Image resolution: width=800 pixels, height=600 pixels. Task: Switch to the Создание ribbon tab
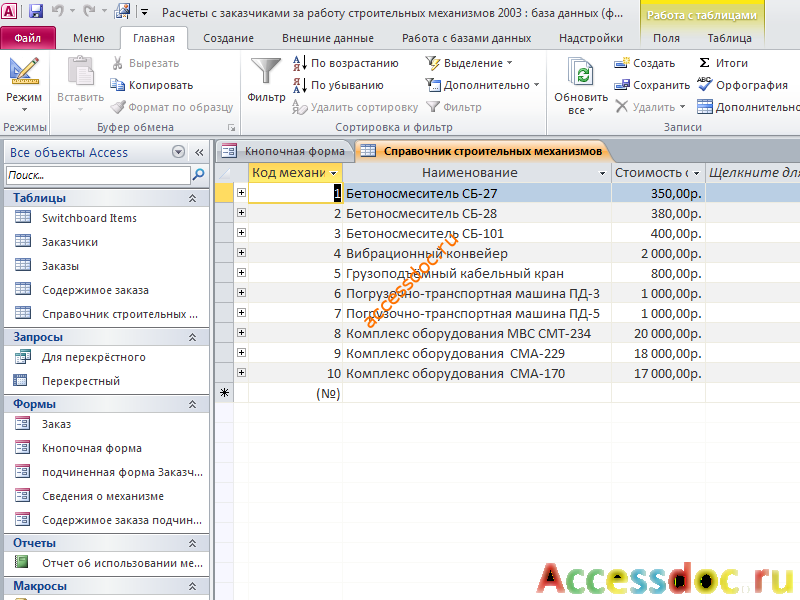pyautogui.click(x=228, y=38)
